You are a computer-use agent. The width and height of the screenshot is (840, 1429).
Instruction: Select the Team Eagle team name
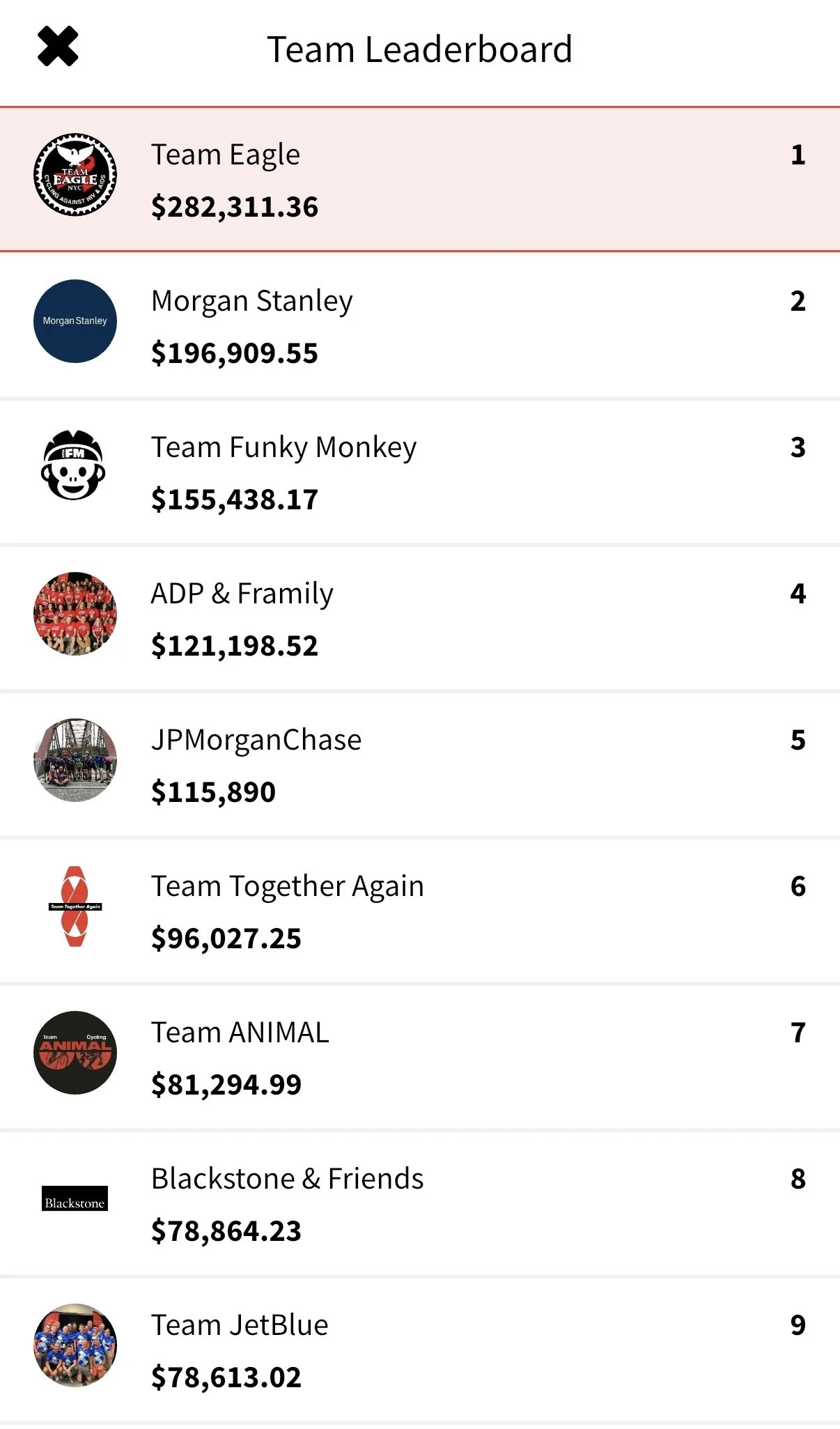[x=226, y=155]
